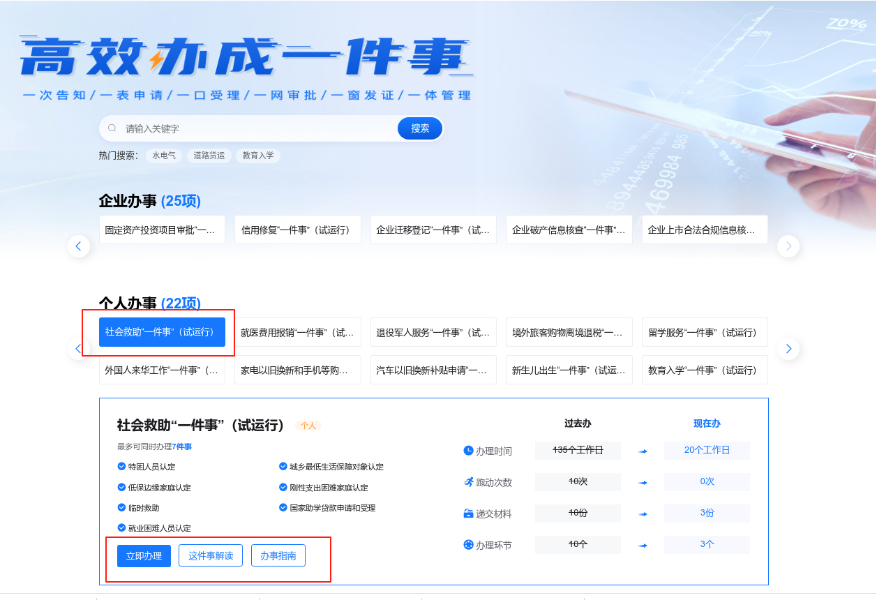Click the 这件事解读 button

(210, 556)
